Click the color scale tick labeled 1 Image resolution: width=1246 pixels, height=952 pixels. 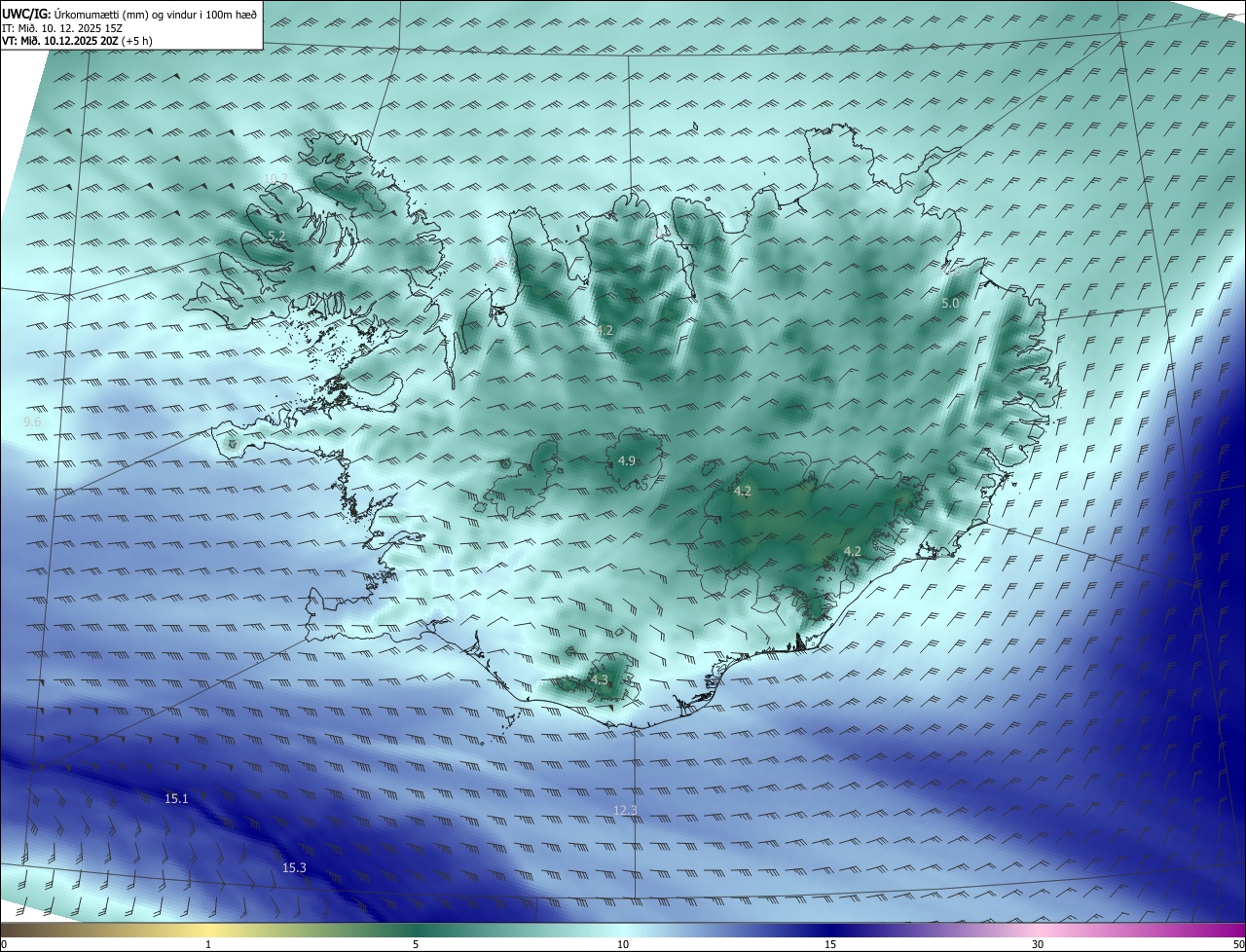(x=208, y=944)
